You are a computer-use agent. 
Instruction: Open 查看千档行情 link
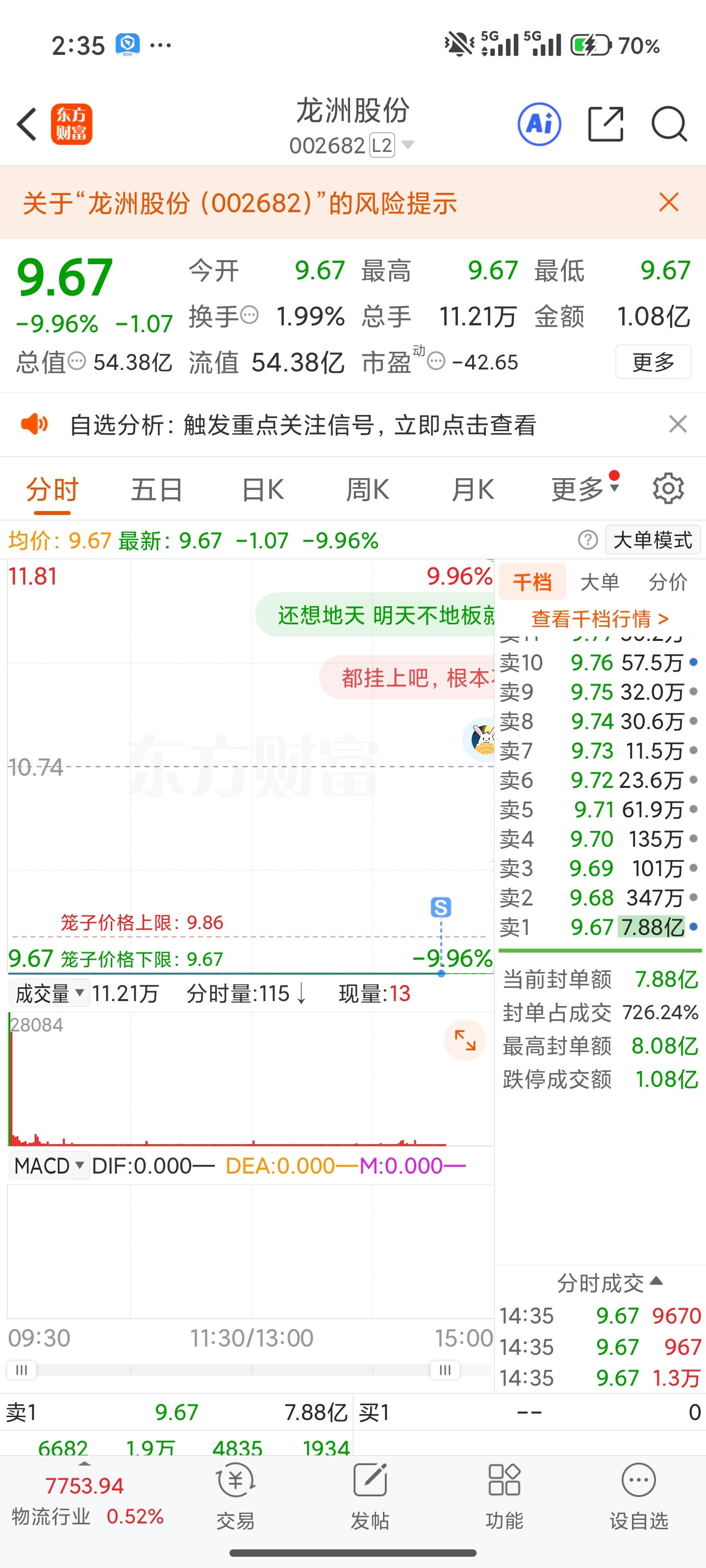click(600, 619)
